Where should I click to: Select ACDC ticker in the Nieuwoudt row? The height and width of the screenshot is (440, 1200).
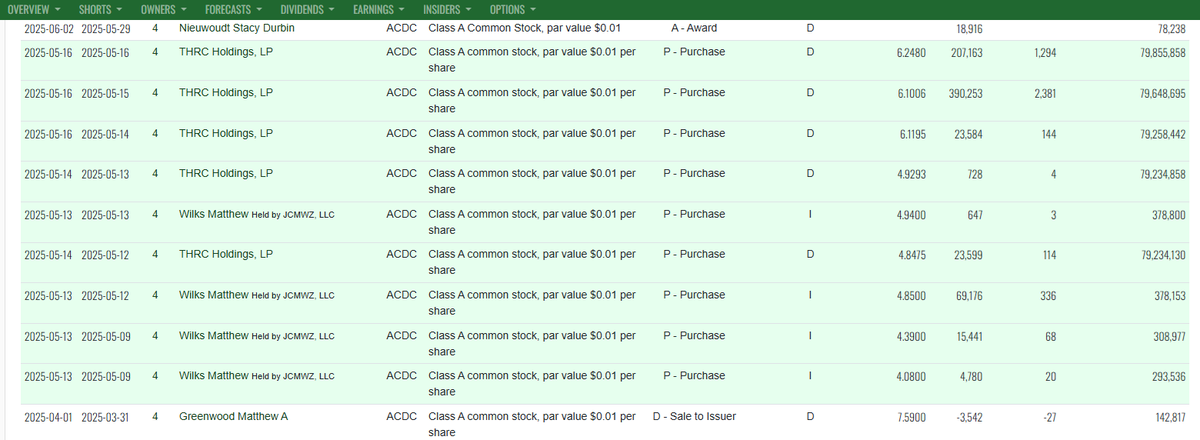coord(401,28)
